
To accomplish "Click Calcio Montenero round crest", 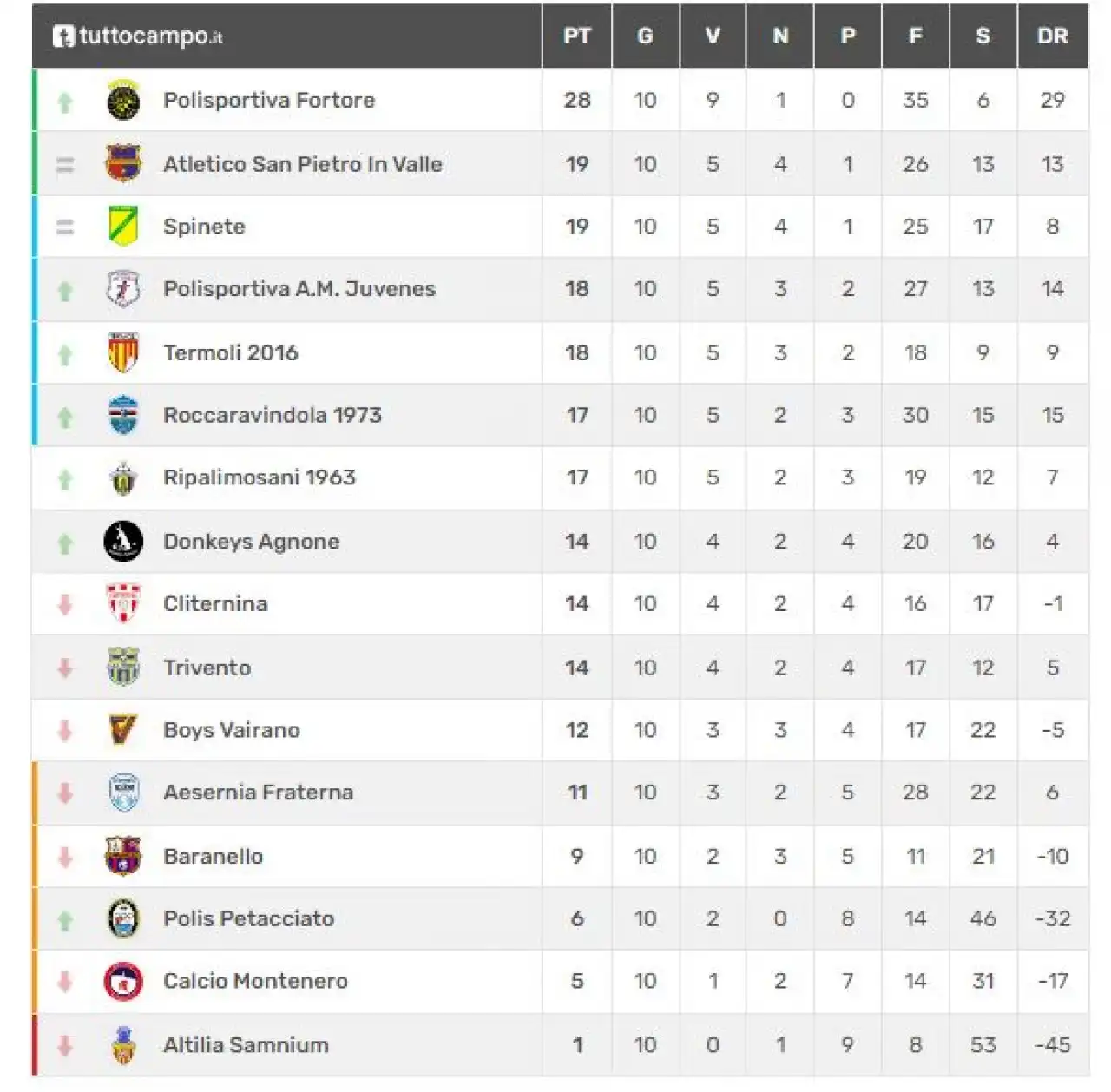I will tap(123, 981).
